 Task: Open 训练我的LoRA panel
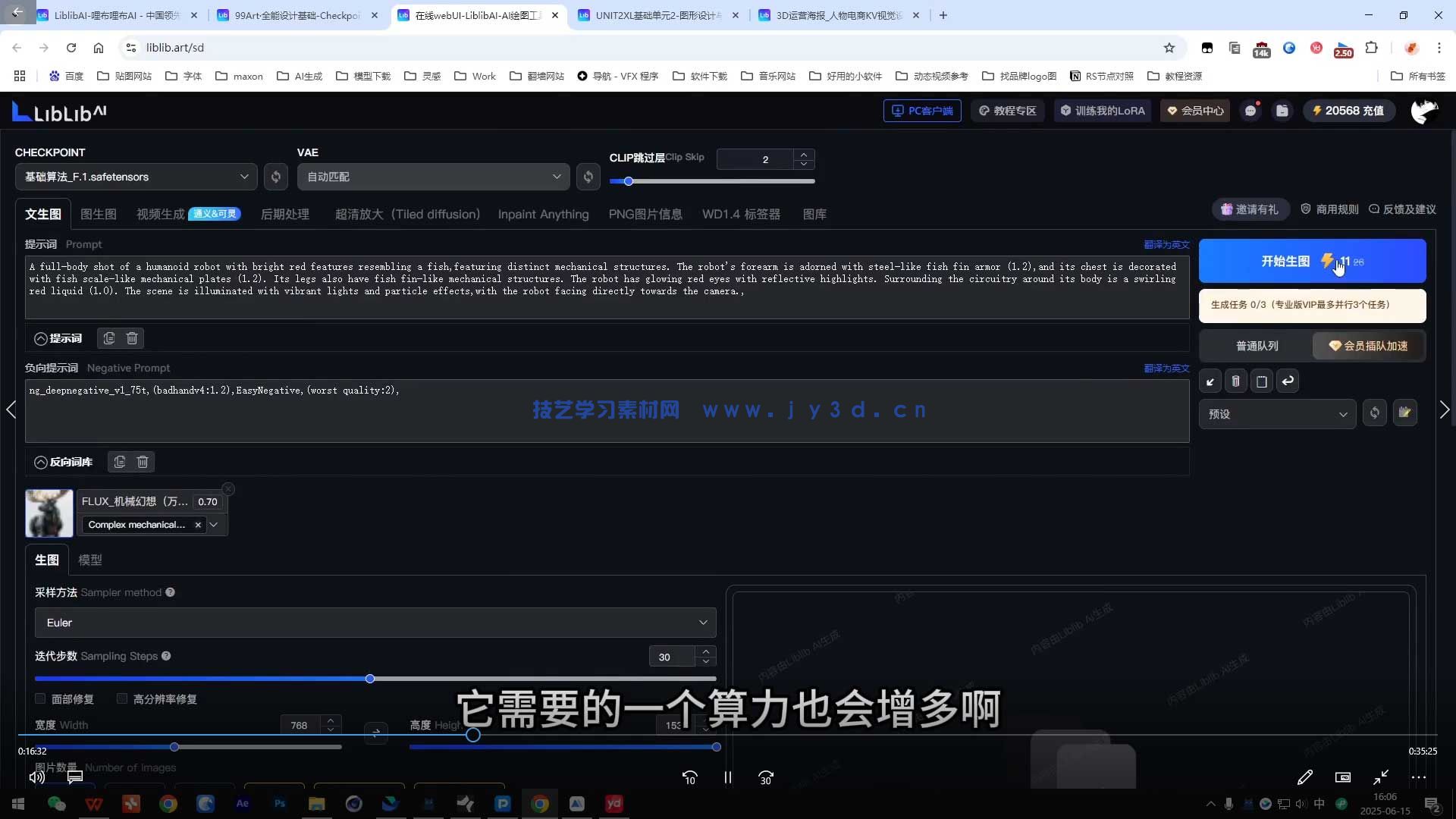coord(1103,111)
